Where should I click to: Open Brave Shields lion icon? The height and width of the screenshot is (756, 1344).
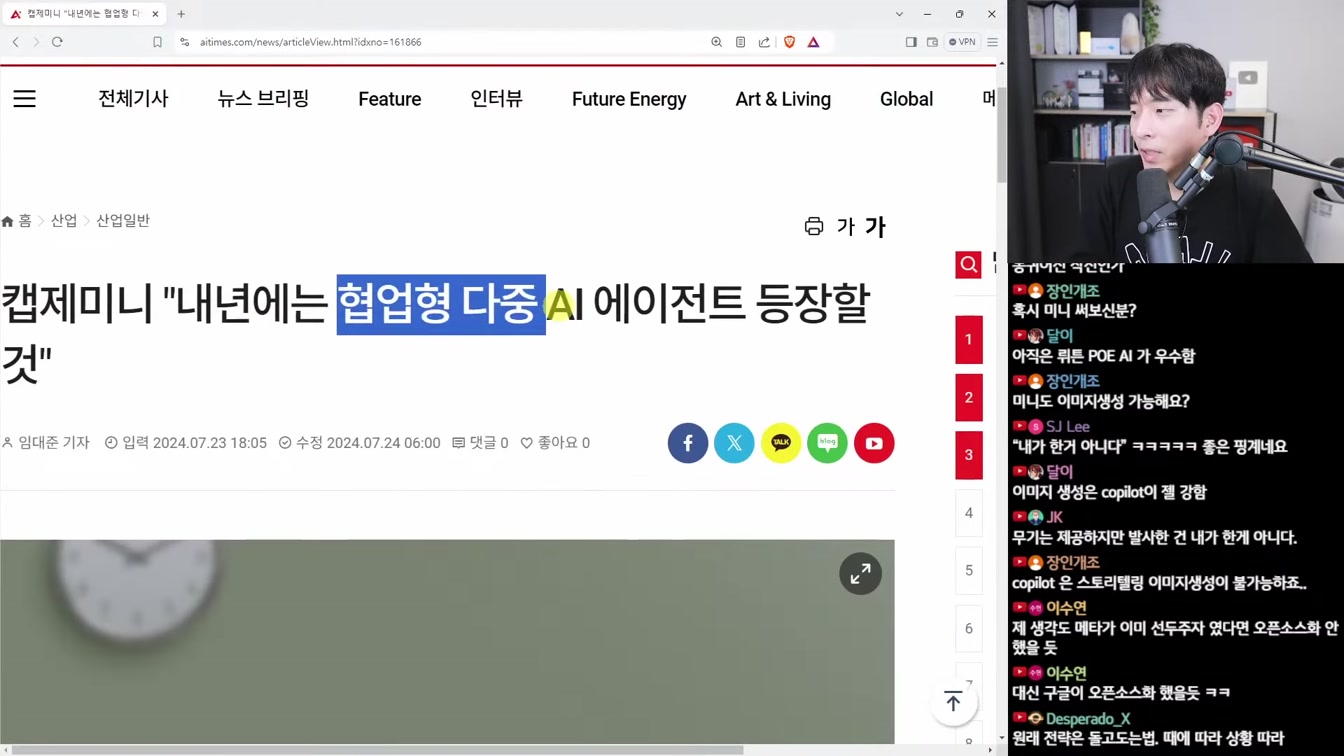click(x=789, y=42)
